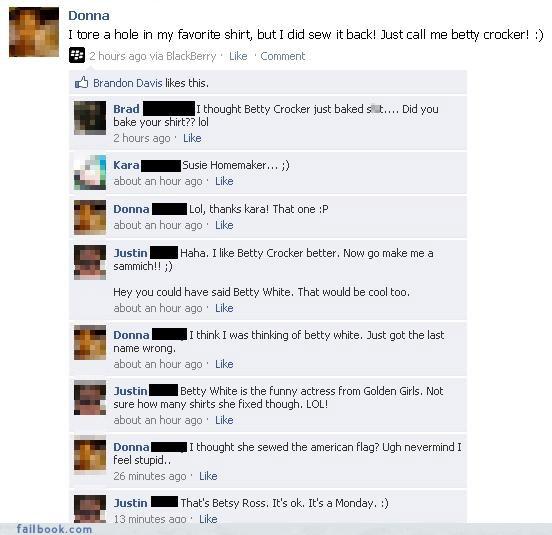Open Donna's name link at top of post
Viewport: 552px width, 535px height.
(89, 15)
